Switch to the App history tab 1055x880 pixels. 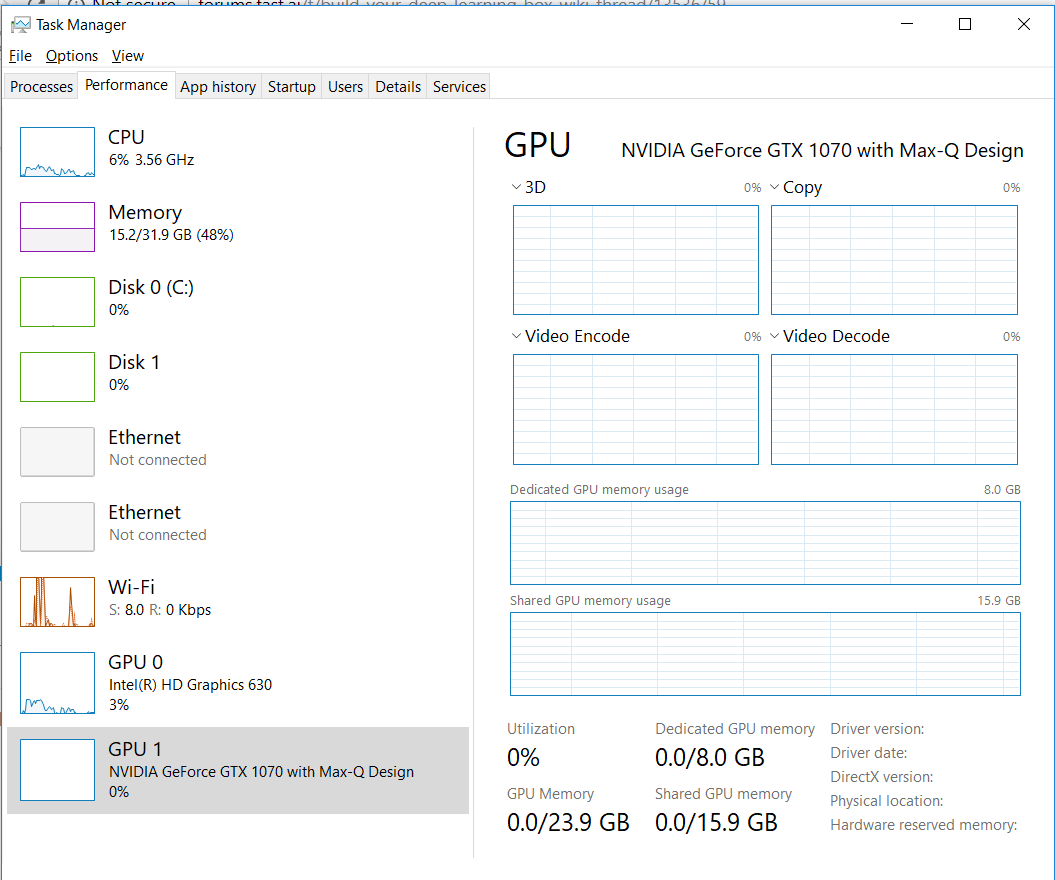coord(218,87)
